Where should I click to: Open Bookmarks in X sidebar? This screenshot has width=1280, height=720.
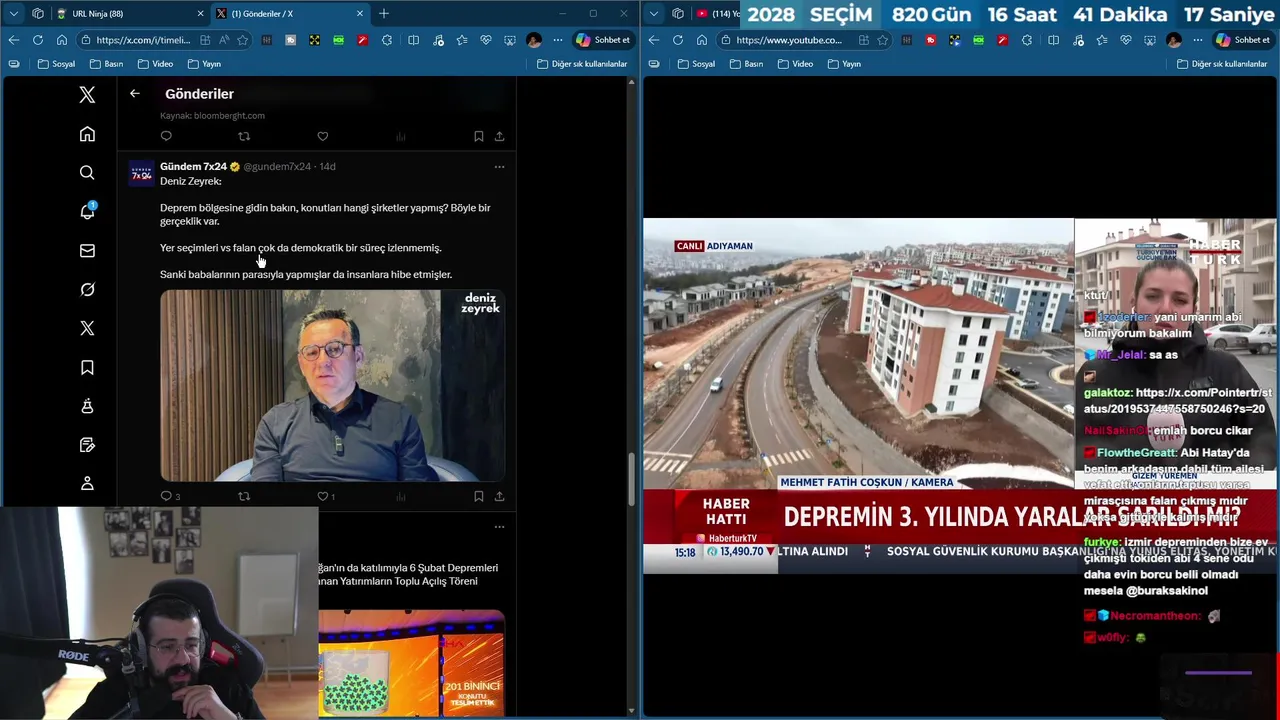[87, 368]
